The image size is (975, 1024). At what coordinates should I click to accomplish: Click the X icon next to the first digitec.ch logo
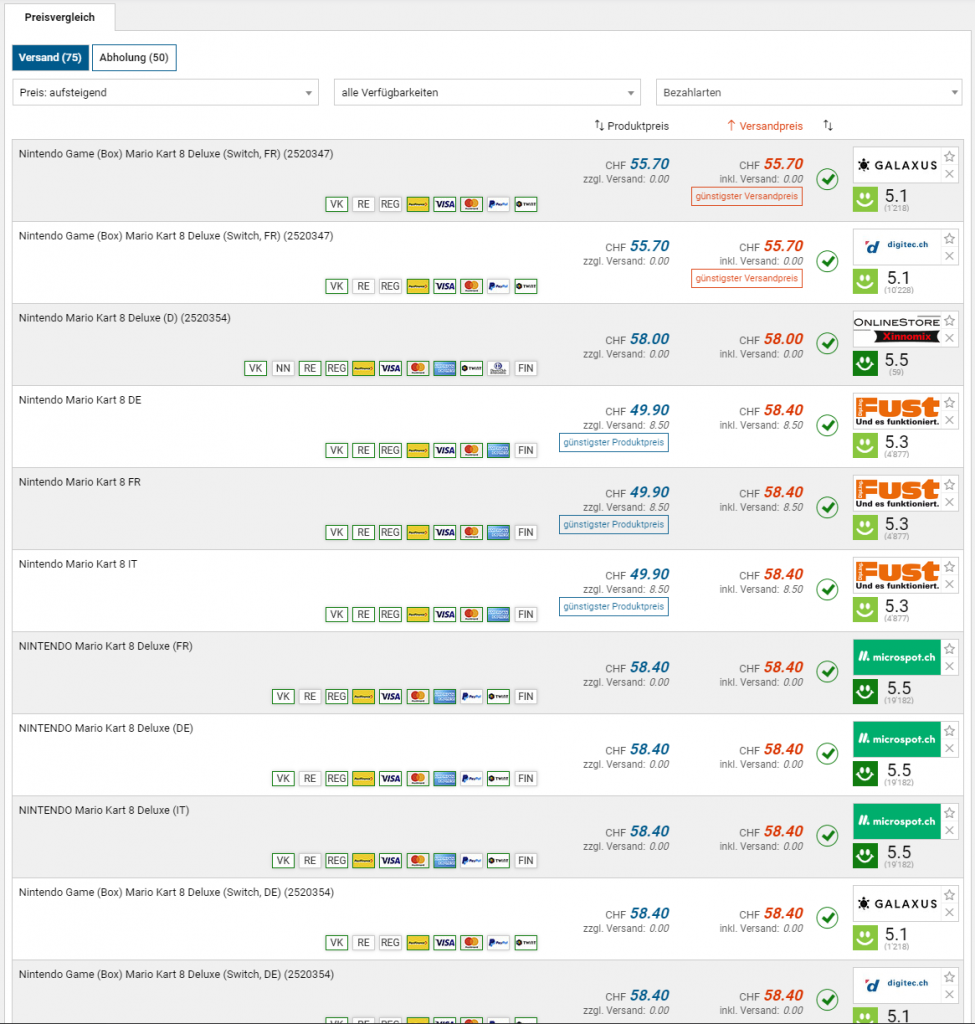tap(950, 257)
